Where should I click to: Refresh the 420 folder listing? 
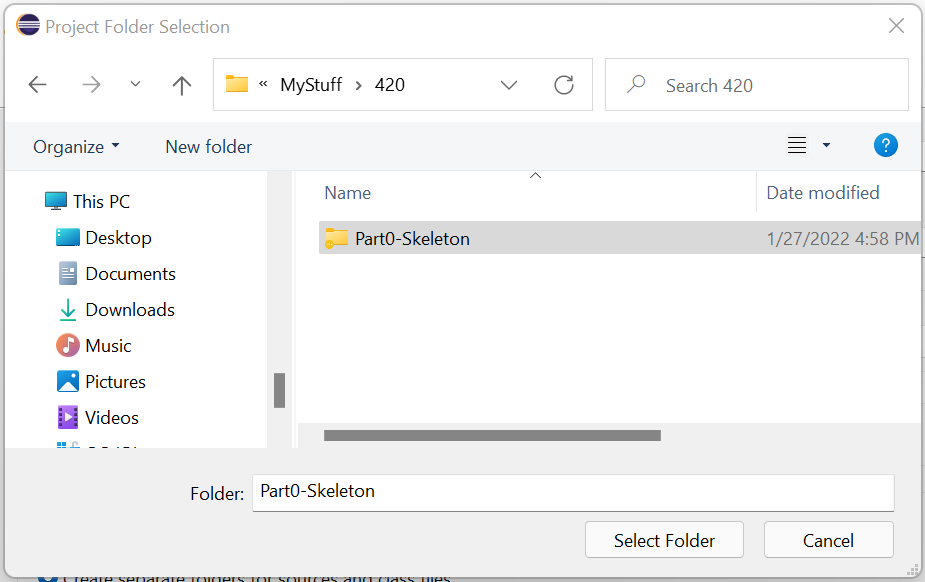coord(564,85)
